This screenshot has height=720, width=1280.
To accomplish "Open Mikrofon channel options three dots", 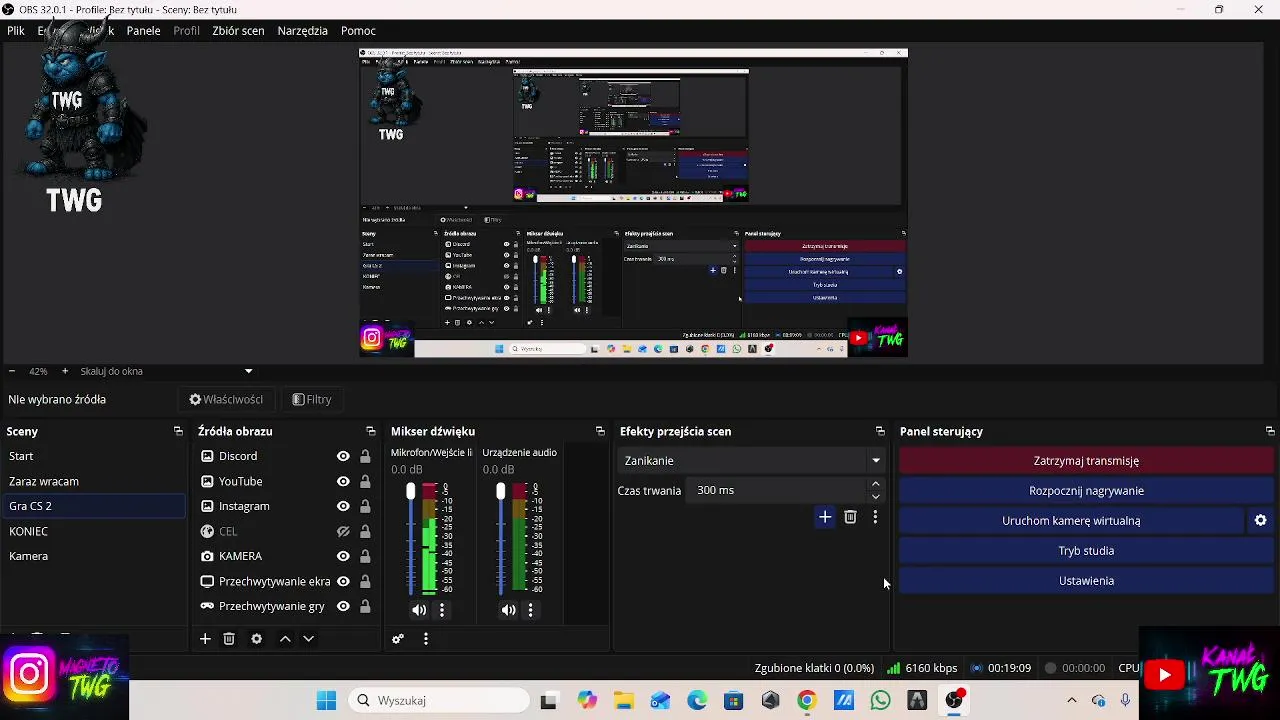I will pyautogui.click(x=442, y=610).
